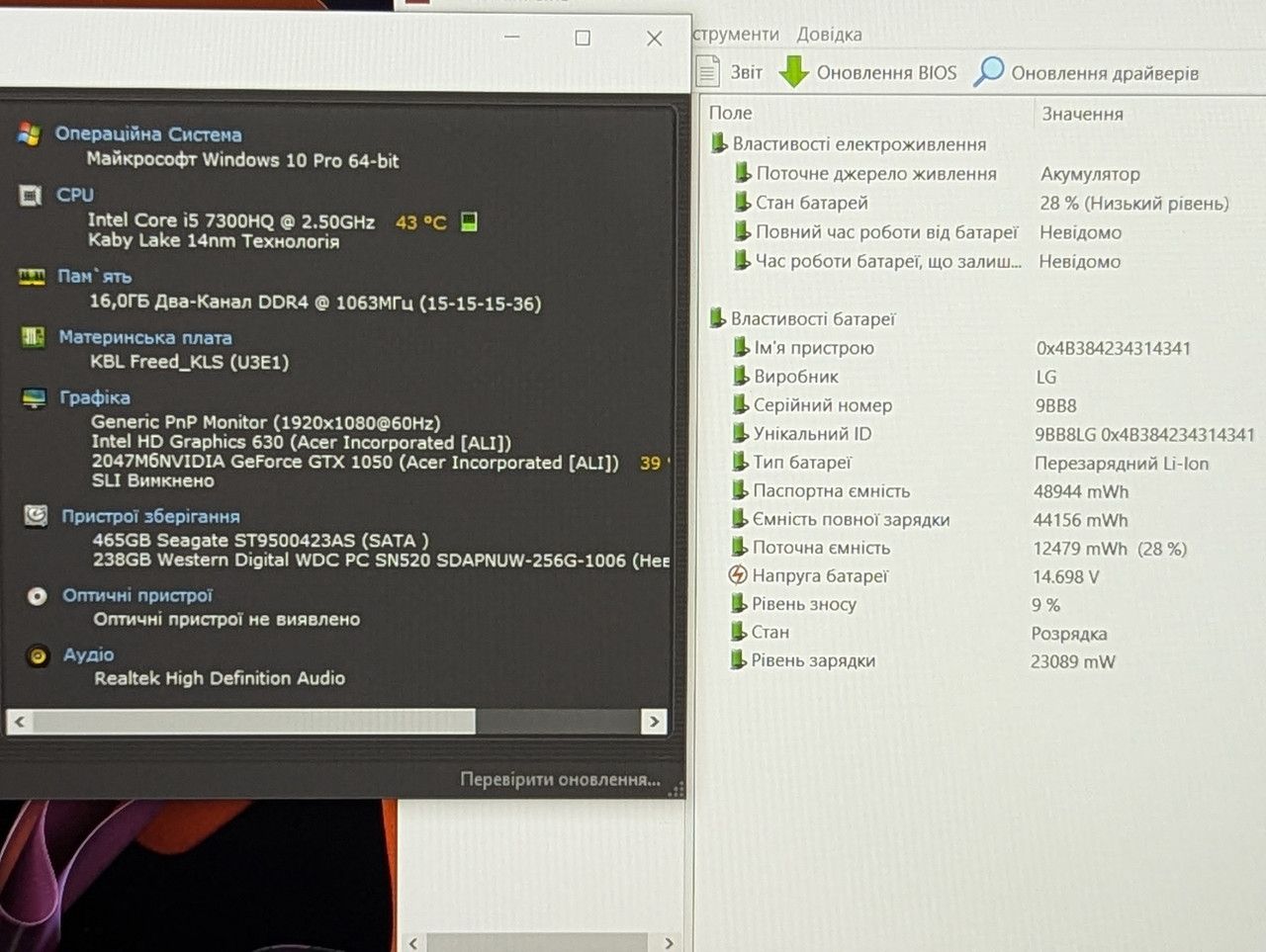
Task: Select the Повний час роботи від батареї row
Action: [x=875, y=232]
